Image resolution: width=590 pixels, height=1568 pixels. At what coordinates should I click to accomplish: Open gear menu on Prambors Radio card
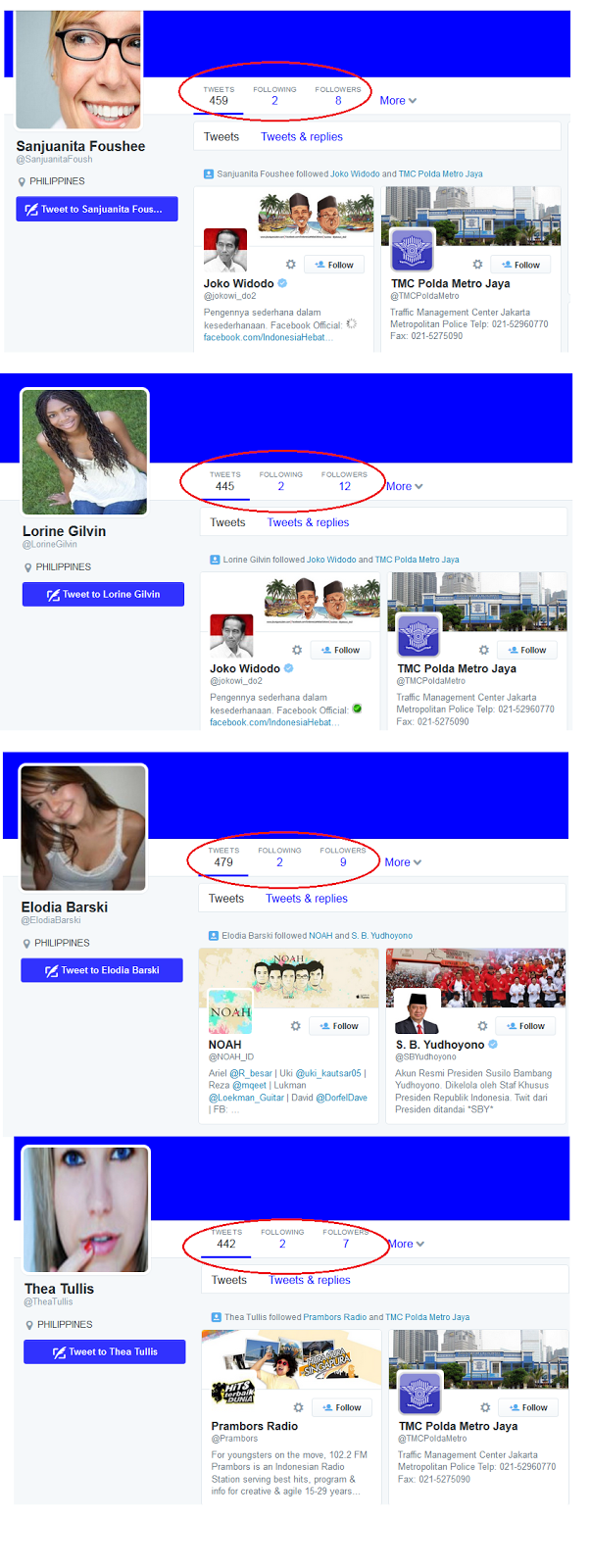298,1407
